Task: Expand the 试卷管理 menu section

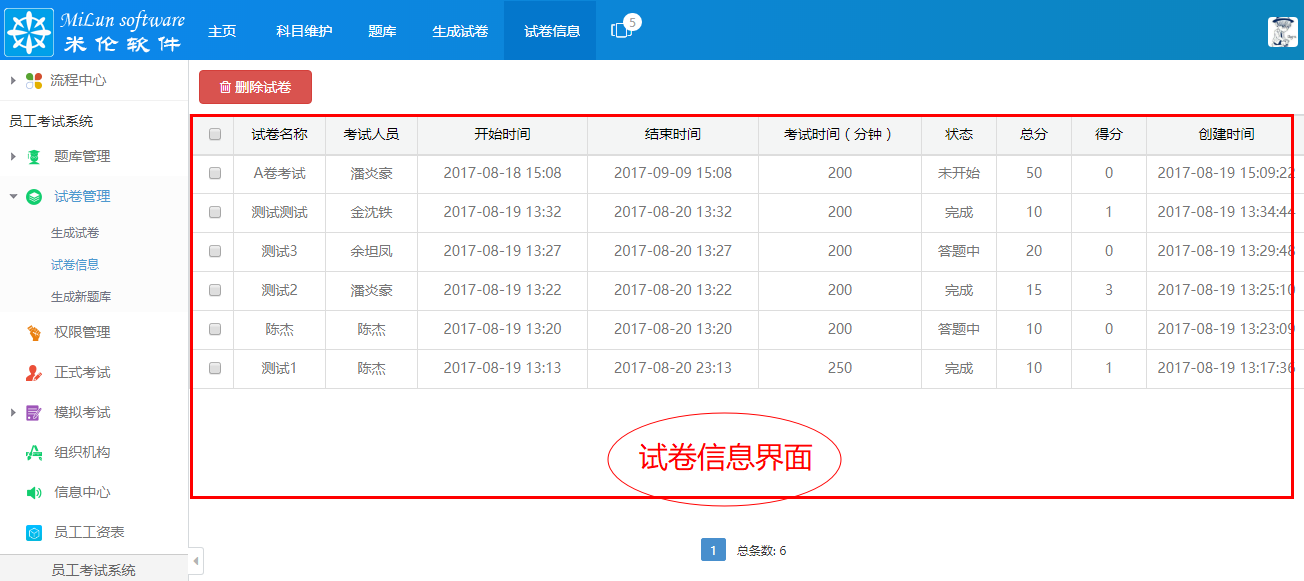Action: pyautogui.click(x=62, y=196)
